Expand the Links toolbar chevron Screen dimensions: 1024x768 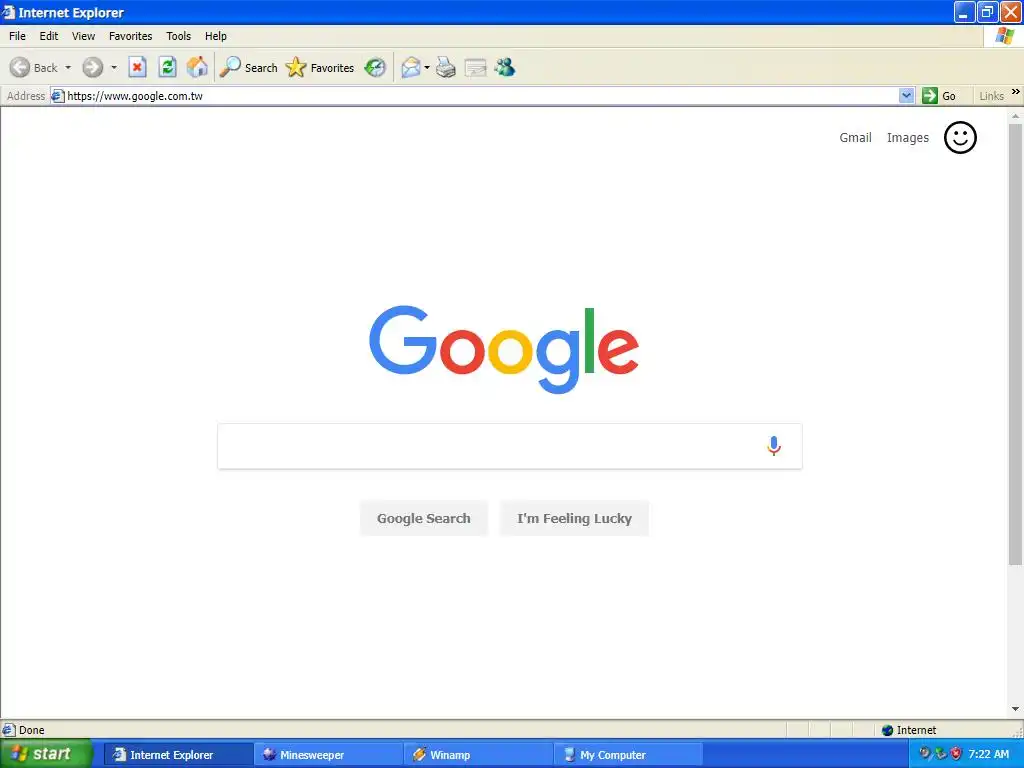[x=1016, y=91]
